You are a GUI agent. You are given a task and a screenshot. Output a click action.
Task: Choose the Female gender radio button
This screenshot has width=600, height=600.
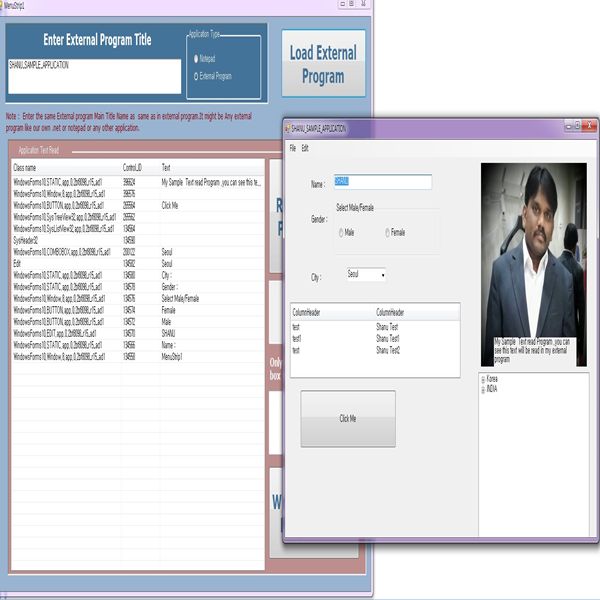(x=387, y=232)
